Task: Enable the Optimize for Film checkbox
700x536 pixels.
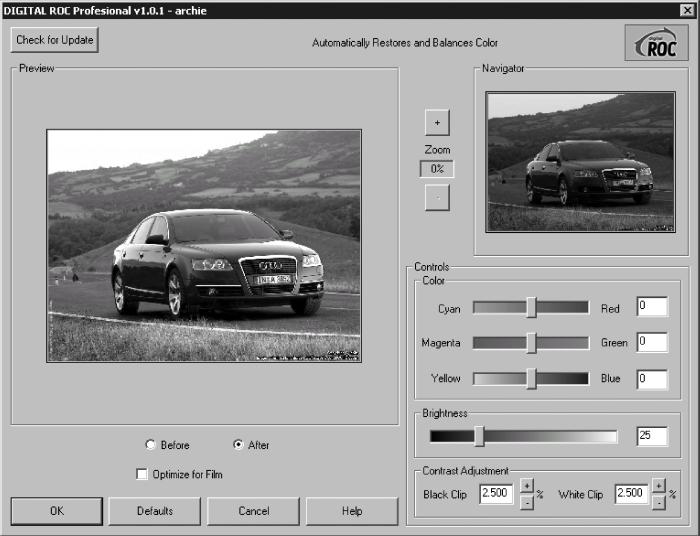Action: [x=142, y=474]
